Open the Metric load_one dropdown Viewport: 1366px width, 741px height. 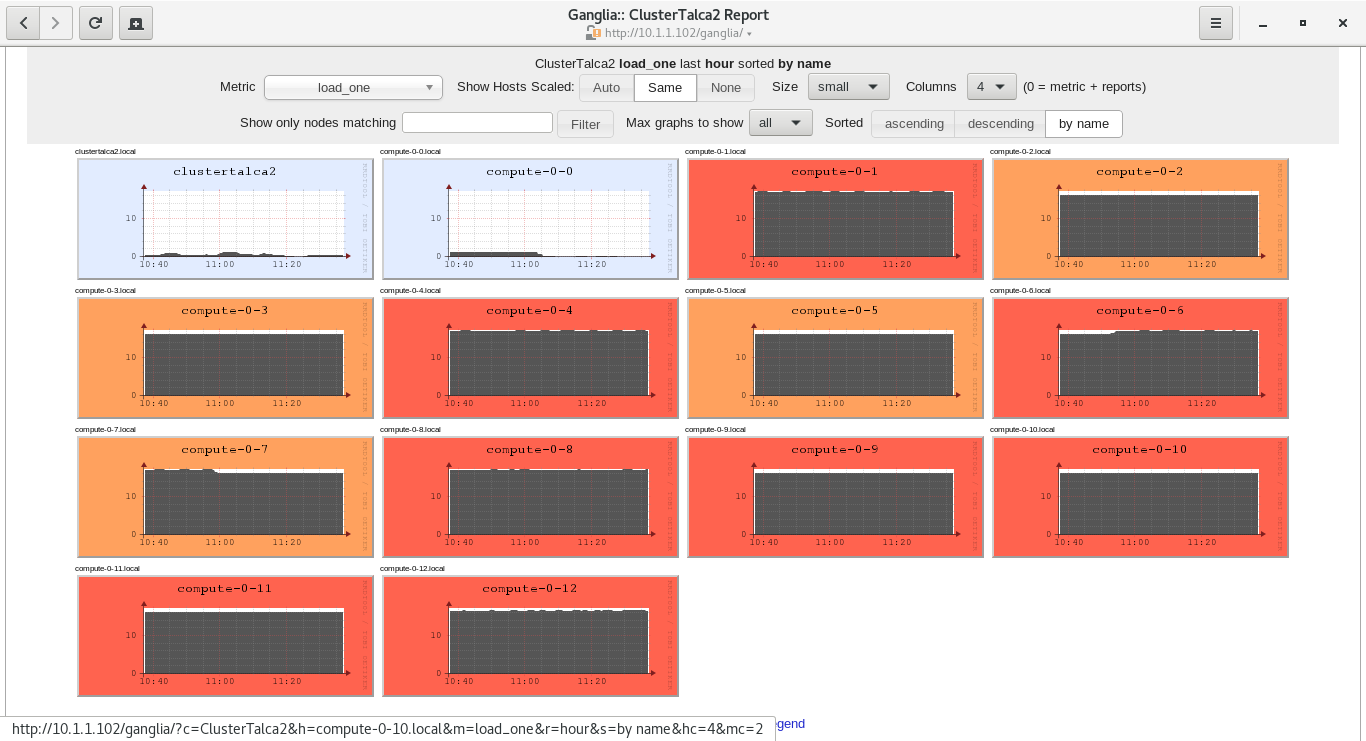click(353, 88)
